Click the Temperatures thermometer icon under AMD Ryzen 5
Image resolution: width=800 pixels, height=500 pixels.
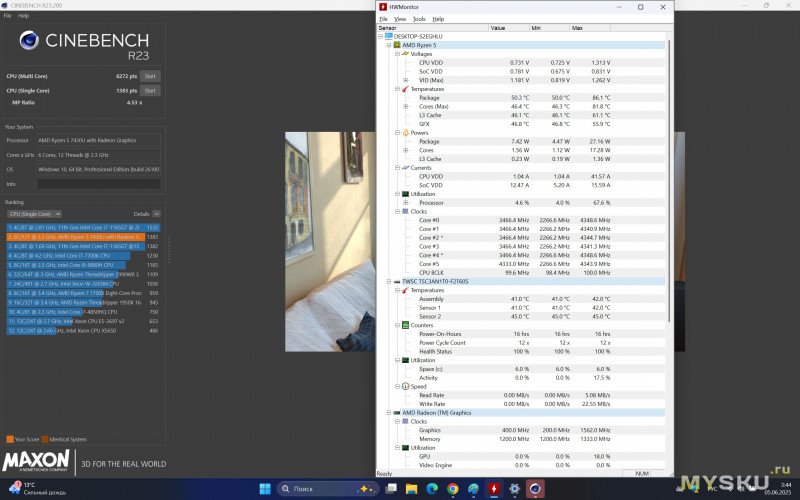405,89
